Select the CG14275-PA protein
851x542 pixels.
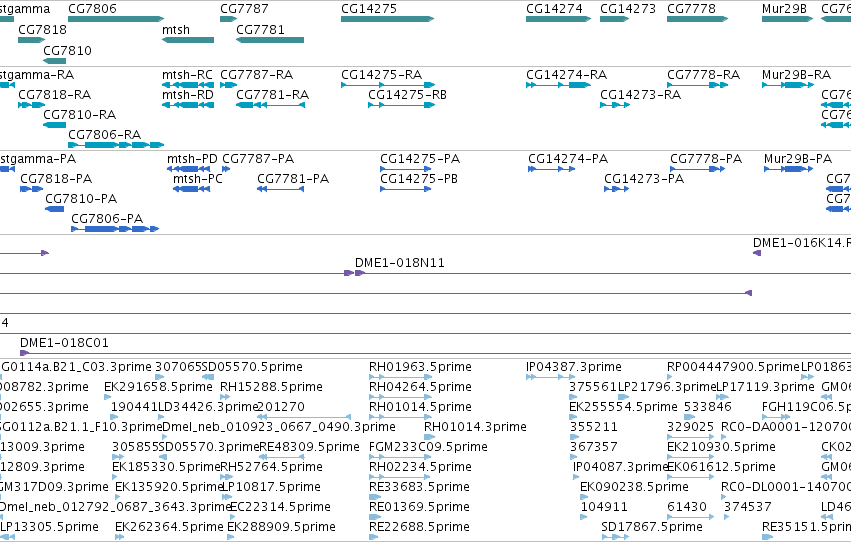tap(406, 169)
